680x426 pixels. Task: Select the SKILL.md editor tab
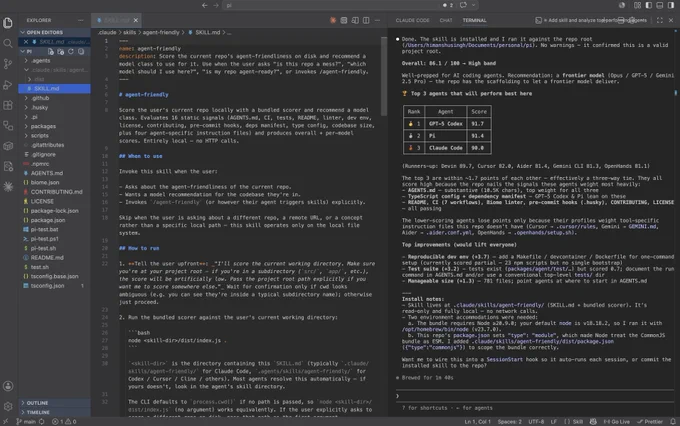[116, 20]
